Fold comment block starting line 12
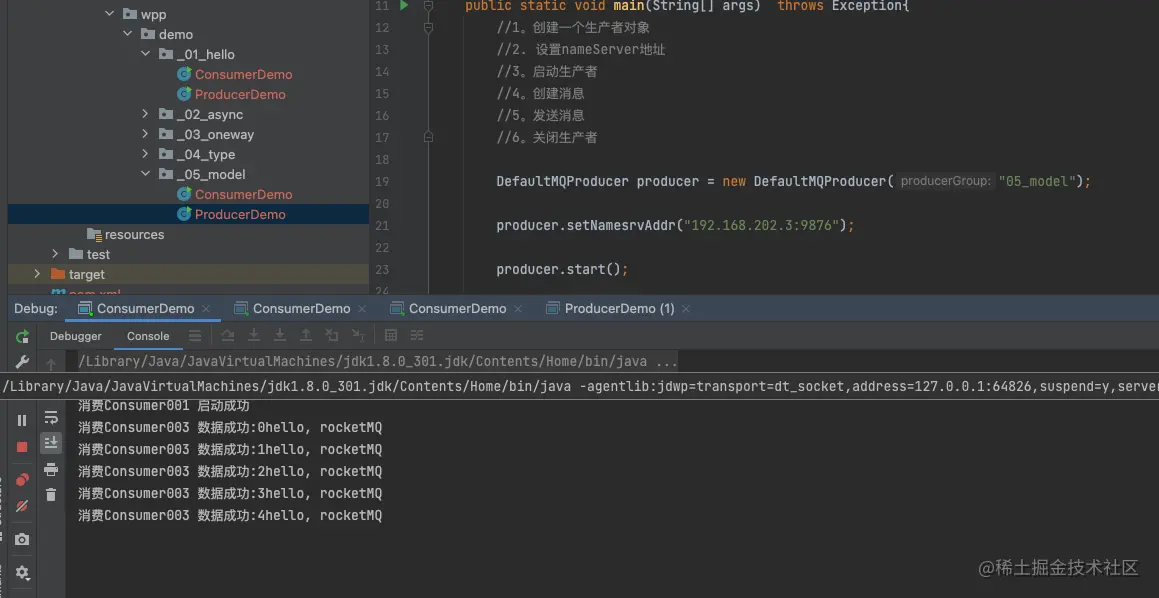 (428, 28)
